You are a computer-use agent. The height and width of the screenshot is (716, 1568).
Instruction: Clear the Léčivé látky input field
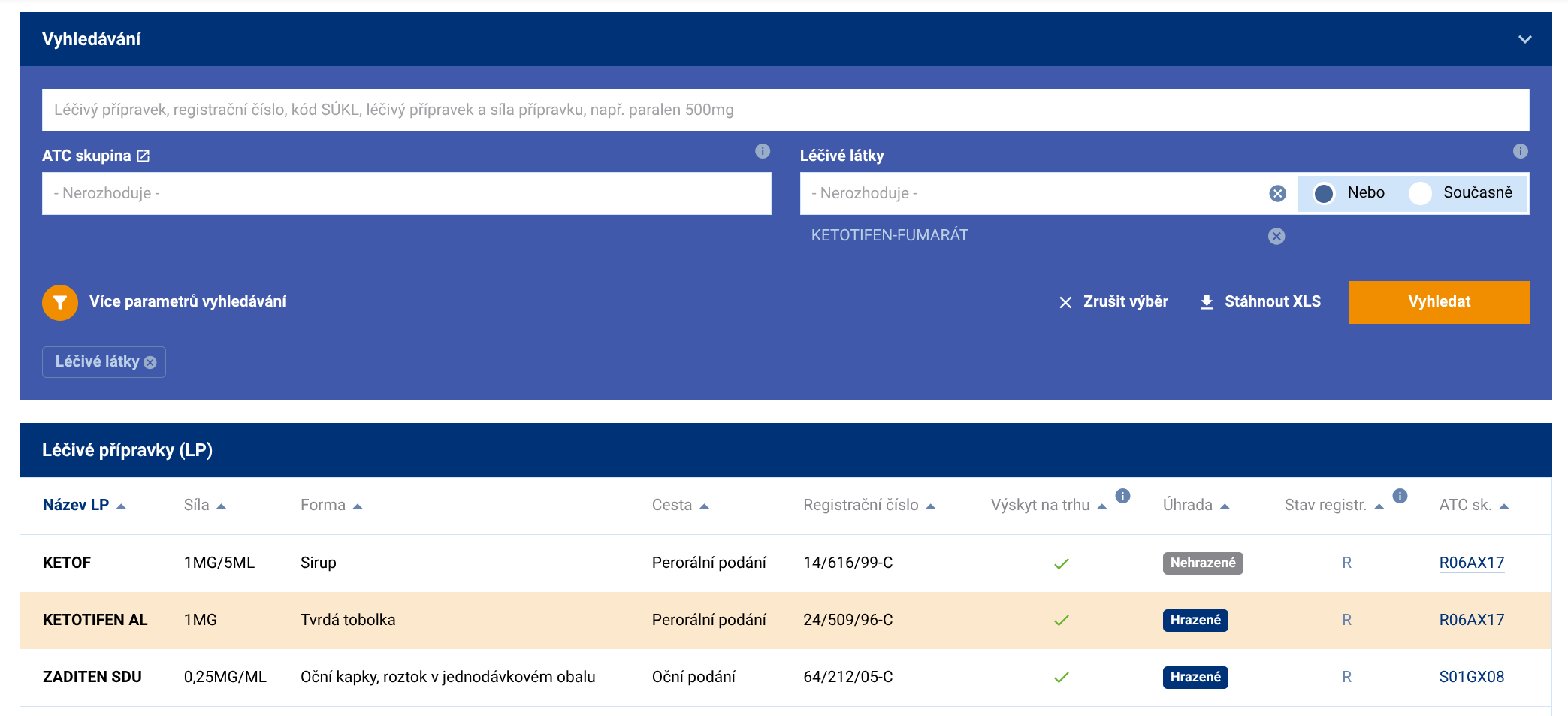1277,194
